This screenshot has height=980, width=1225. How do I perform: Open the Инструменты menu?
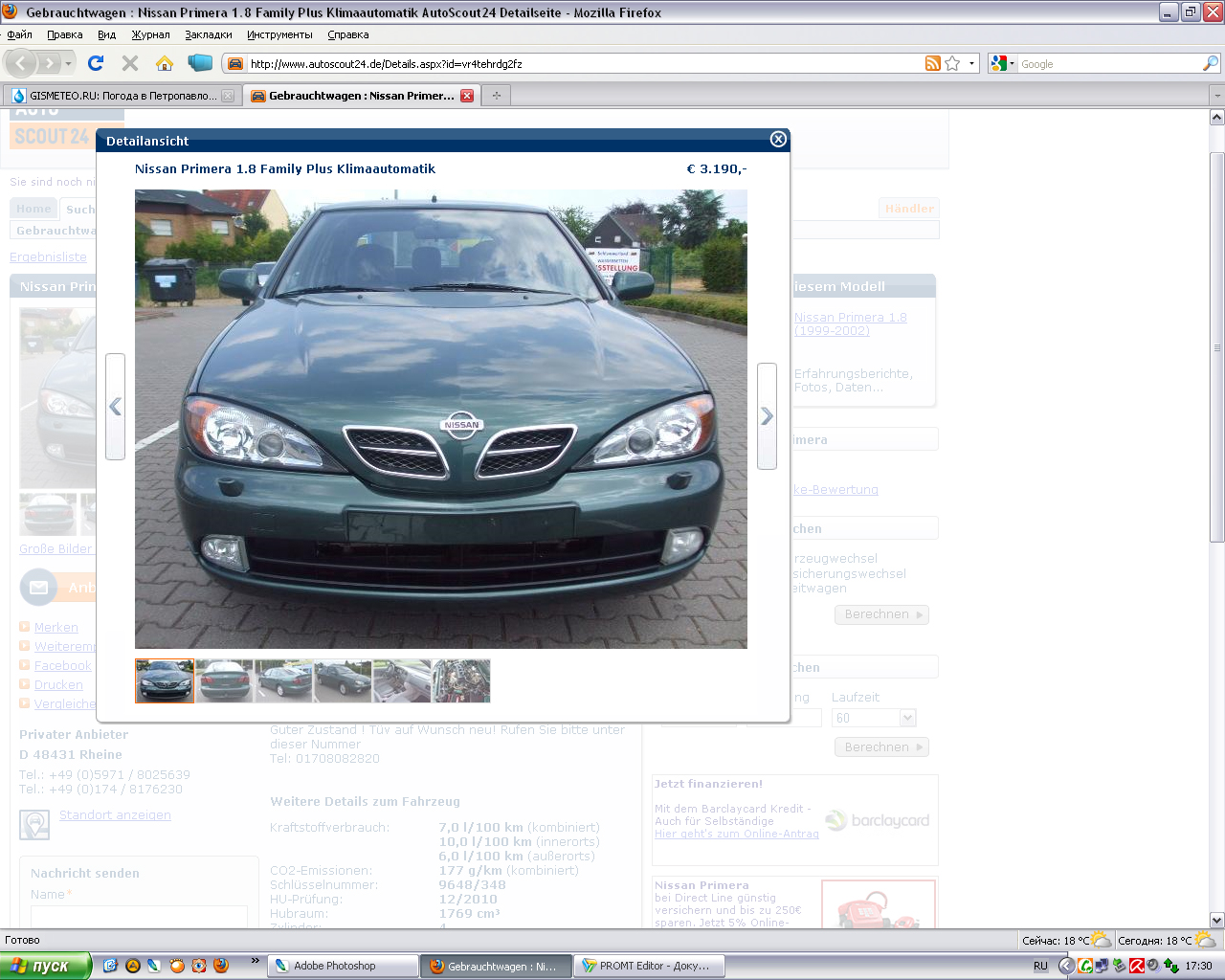(x=279, y=34)
